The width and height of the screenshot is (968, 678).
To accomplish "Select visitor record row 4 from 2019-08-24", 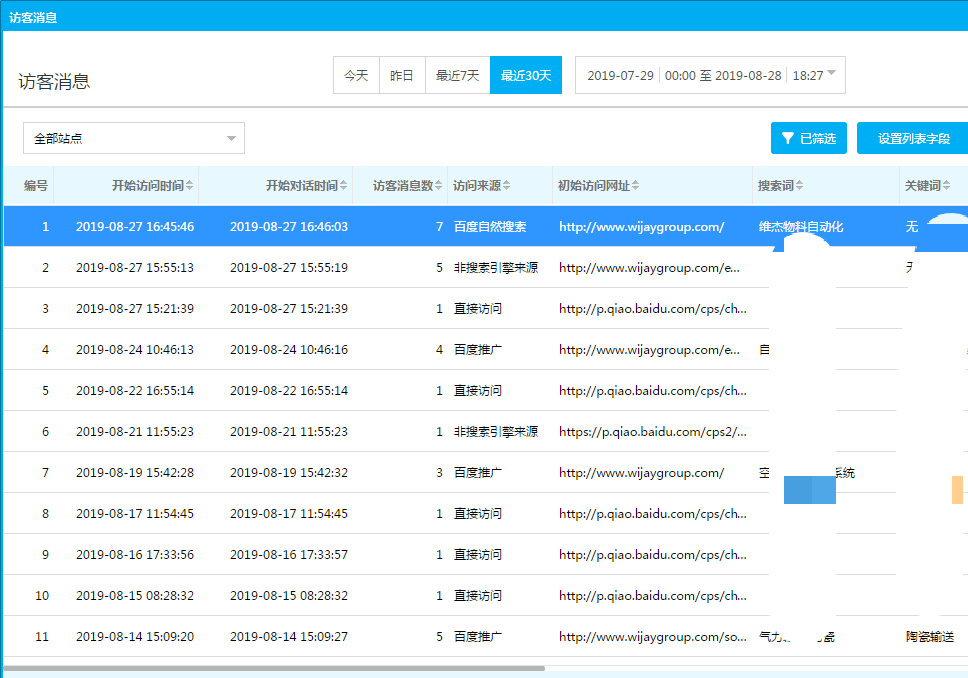I will point(135,350).
